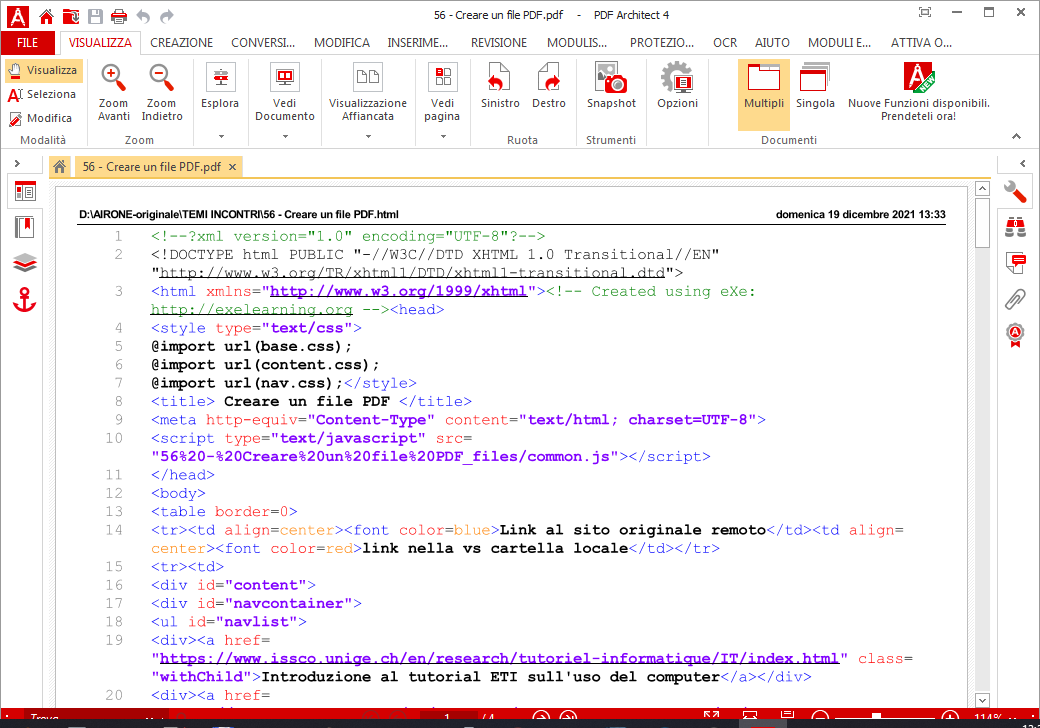Screen dimensions: 1040x728
Task: Switch to Seleziona mode
Action: coord(42,94)
